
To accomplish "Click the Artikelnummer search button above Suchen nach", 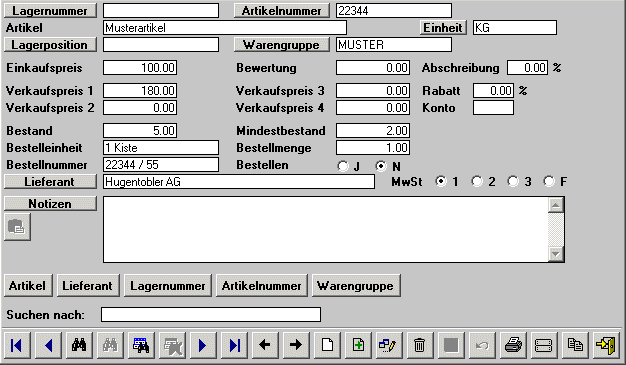I will [x=261, y=286].
